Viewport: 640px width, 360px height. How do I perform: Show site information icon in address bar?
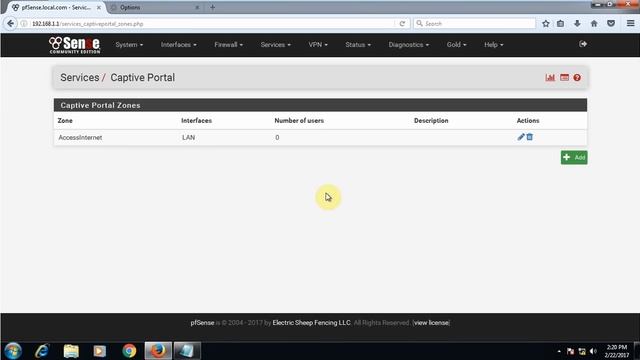click(24, 24)
